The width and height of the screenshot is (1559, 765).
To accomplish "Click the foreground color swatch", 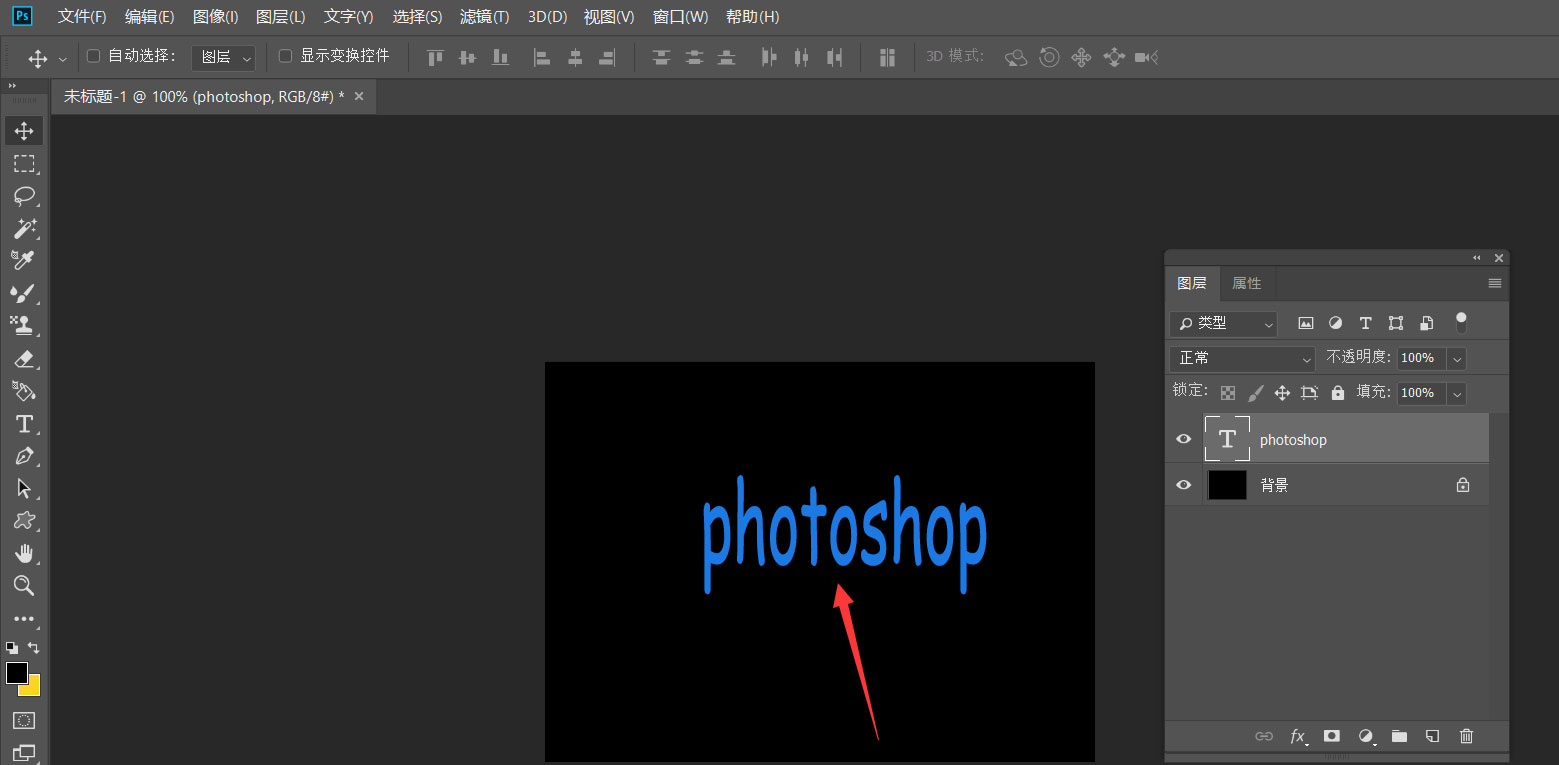I will click(x=16, y=673).
